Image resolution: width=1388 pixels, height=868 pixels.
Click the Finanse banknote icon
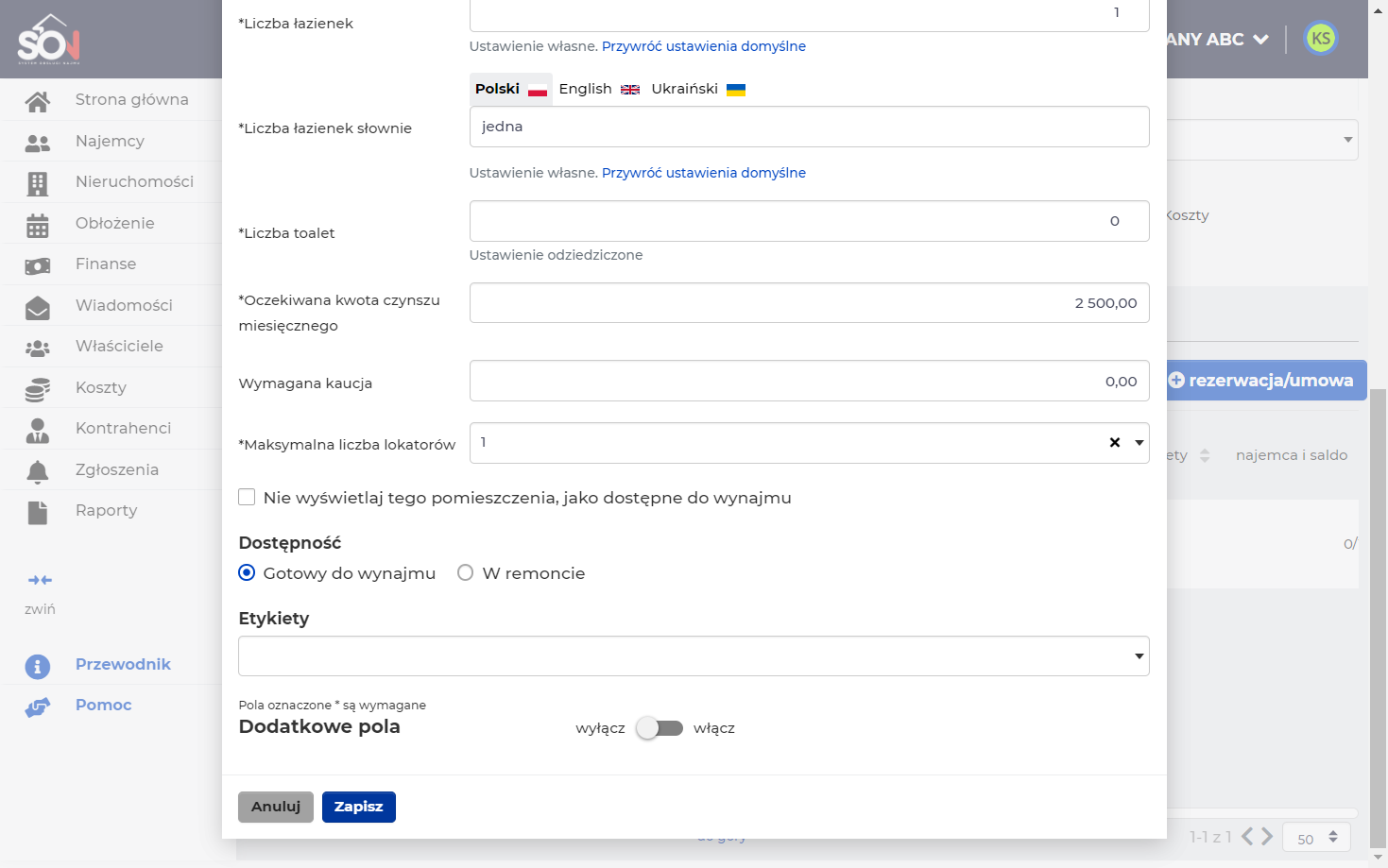tap(38, 265)
